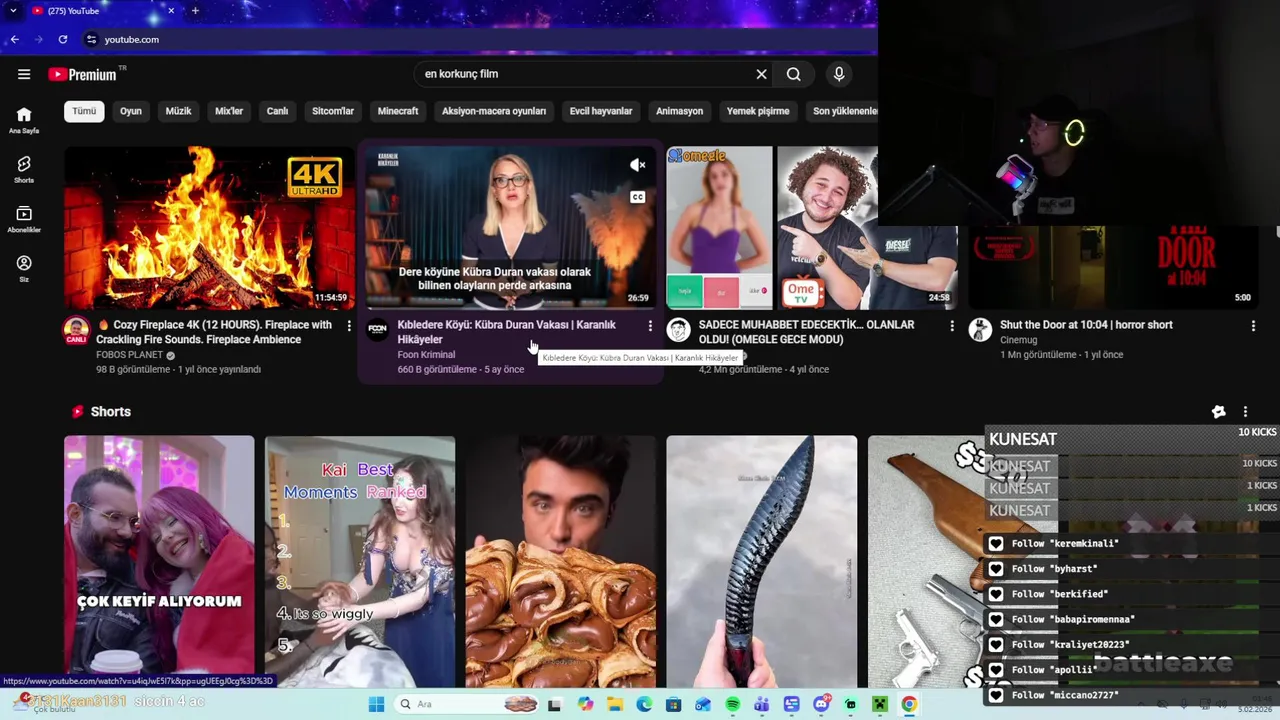Reload the page in Chrome

pyautogui.click(x=62, y=39)
